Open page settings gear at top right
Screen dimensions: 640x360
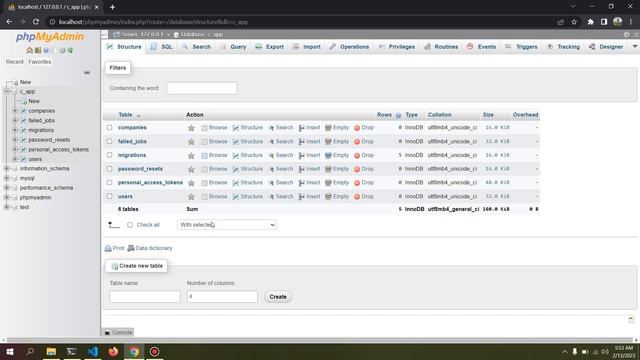(x=627, y=35)
